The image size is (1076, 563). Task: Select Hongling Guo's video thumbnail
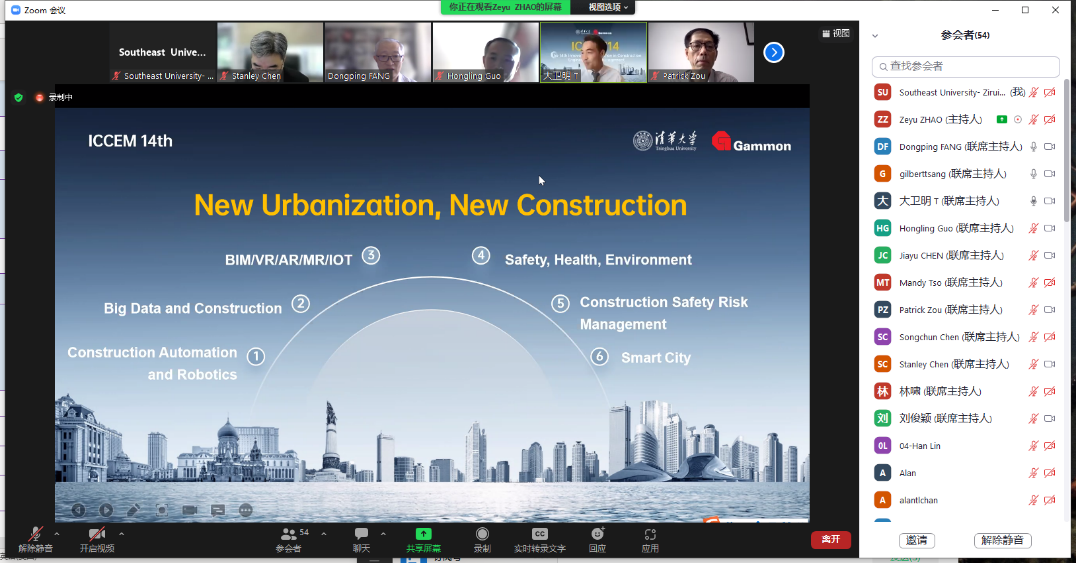click(x=485, y=52)
